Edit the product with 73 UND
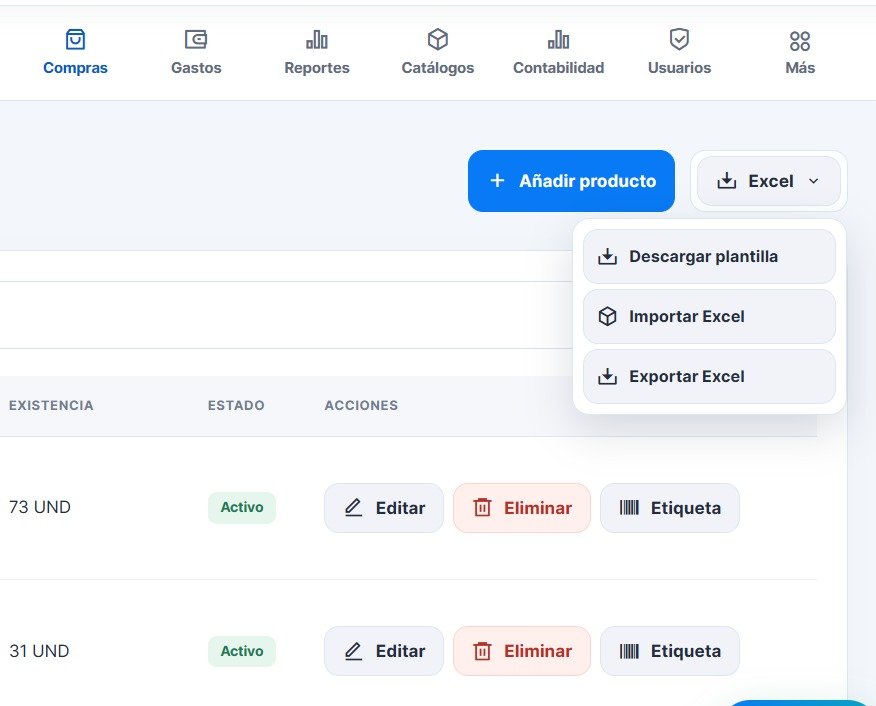 [384, 508]
